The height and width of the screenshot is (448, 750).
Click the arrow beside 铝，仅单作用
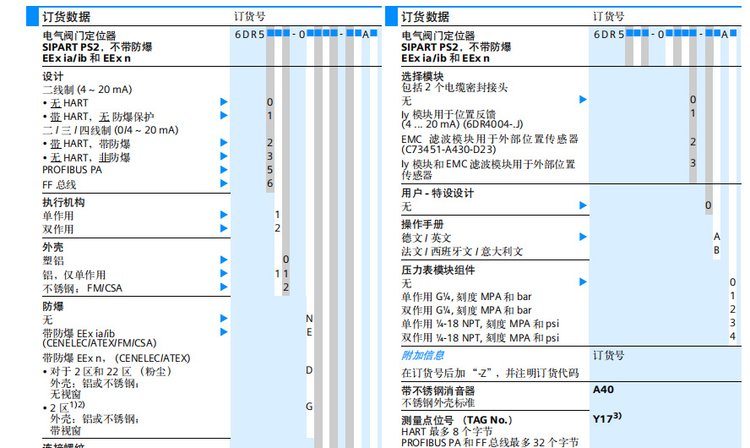224,273
